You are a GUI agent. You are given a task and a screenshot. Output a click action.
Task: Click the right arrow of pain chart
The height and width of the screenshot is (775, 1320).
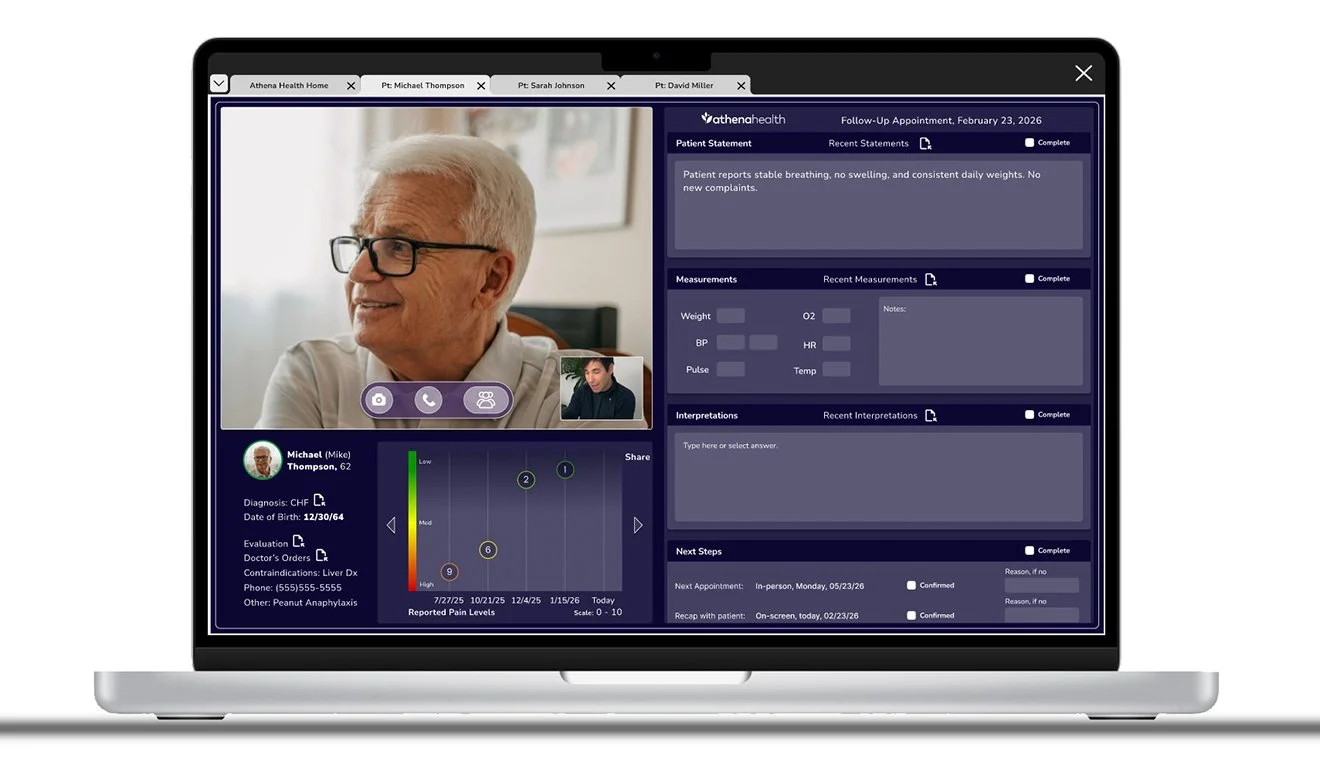(638, 525)
